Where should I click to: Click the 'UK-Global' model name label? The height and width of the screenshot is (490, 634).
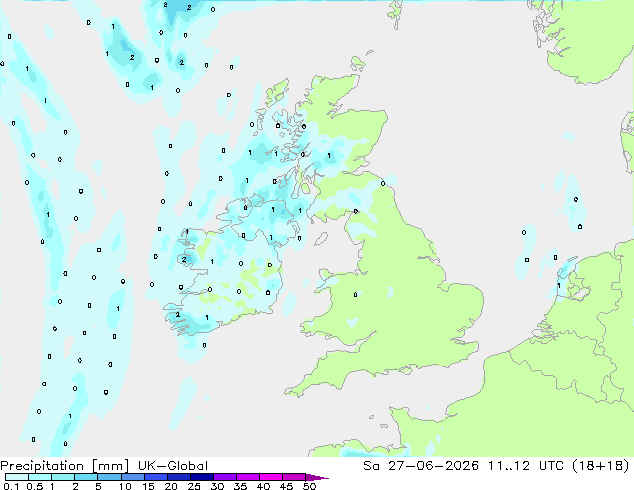[173, 466]
